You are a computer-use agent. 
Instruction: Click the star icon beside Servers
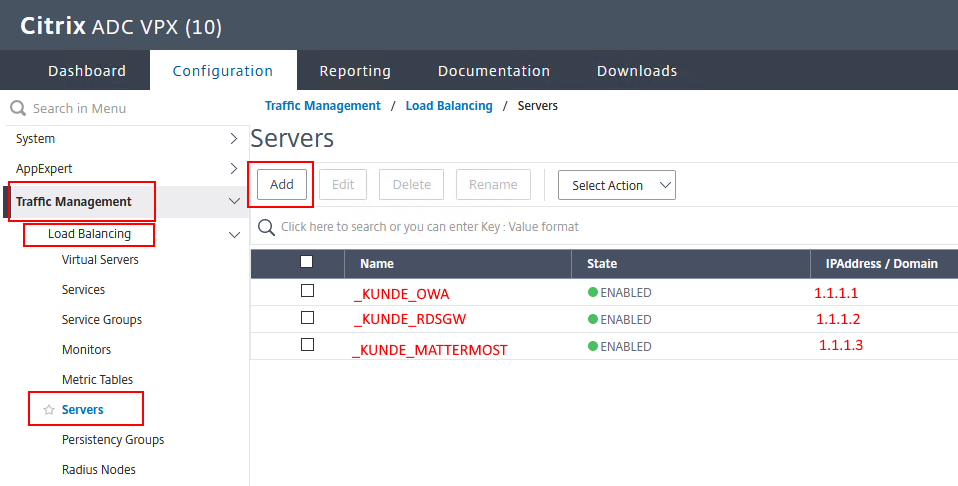49,410
